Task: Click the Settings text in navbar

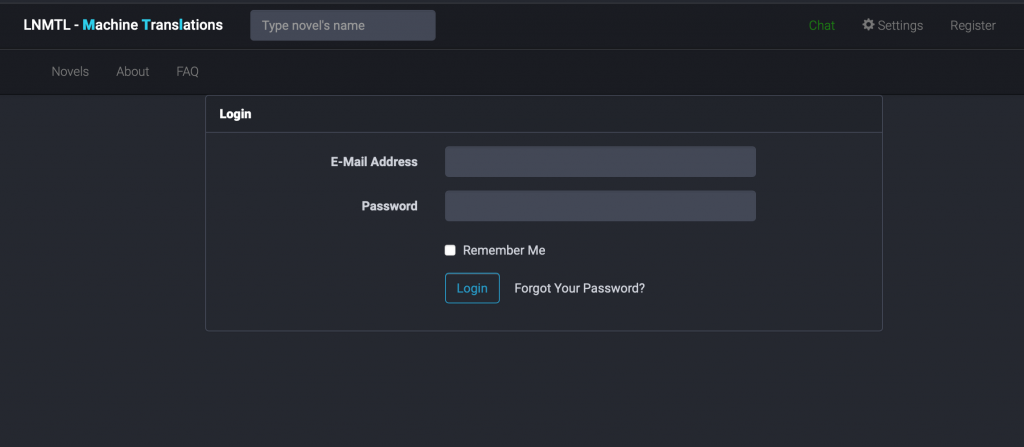Action: pos(900,25)
